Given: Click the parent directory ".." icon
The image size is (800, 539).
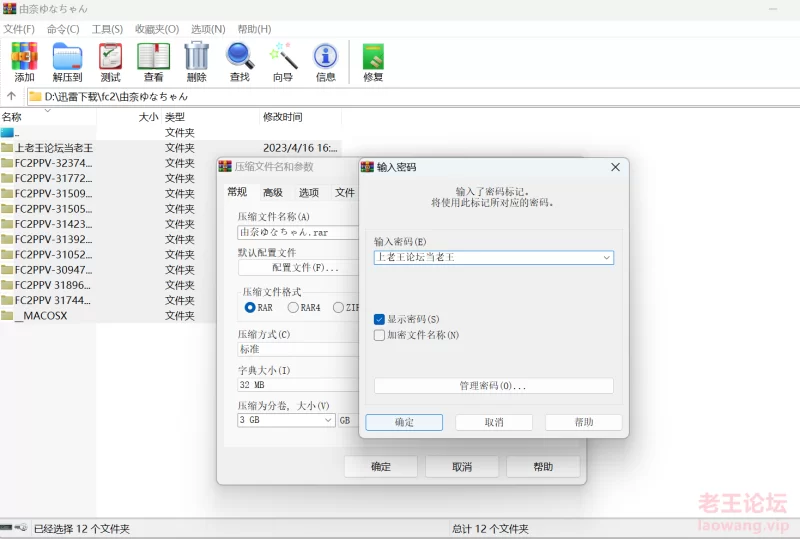Looking at the screenshot, I should 7,133.
